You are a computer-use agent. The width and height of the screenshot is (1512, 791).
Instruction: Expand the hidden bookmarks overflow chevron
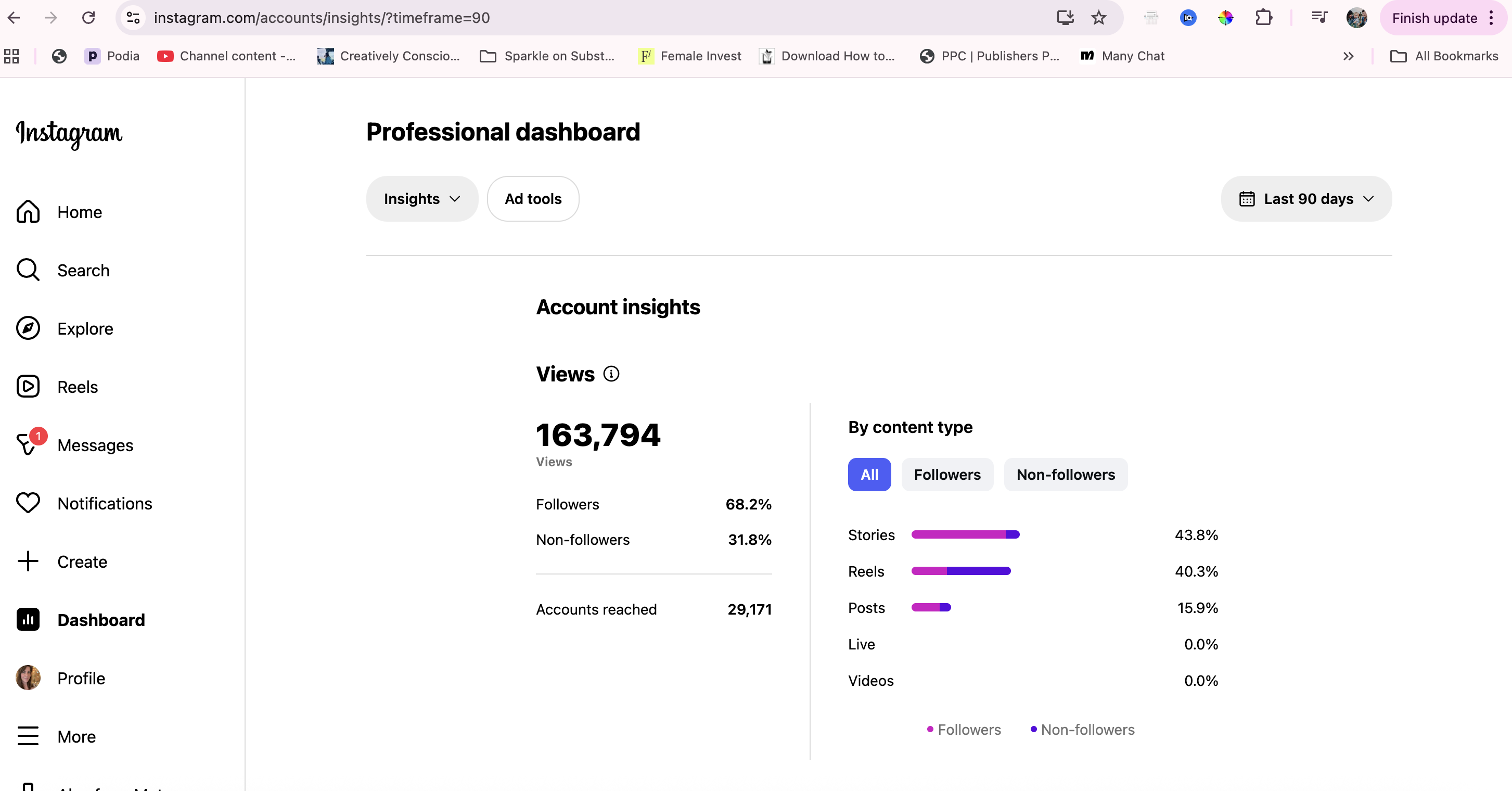1348,56
